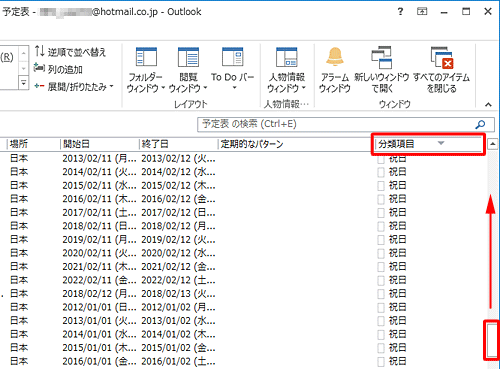Click end date 2019/02/12 cell
Viewport: 500px width, 369px height.
coord(178,240)
